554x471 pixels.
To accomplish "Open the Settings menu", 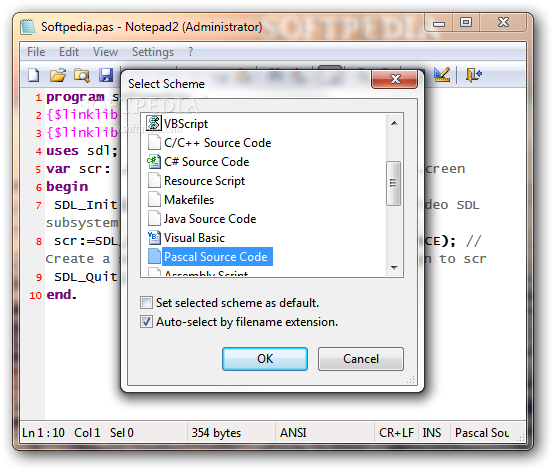I will point(153,52).
